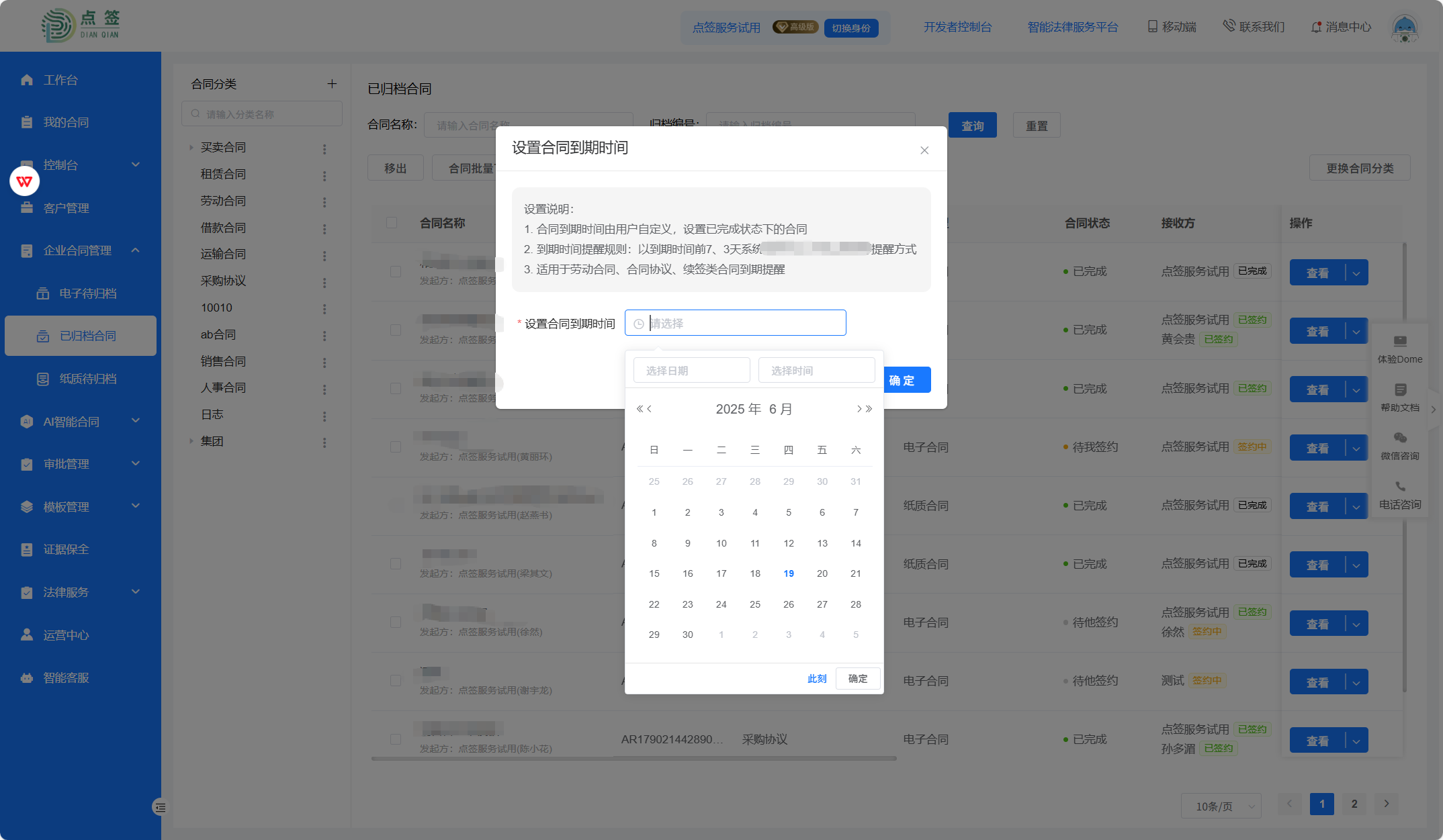The height and width of the screenshot is (840, 1443).
Task: Select the 租赁合同 category
Action: point(223,174)
